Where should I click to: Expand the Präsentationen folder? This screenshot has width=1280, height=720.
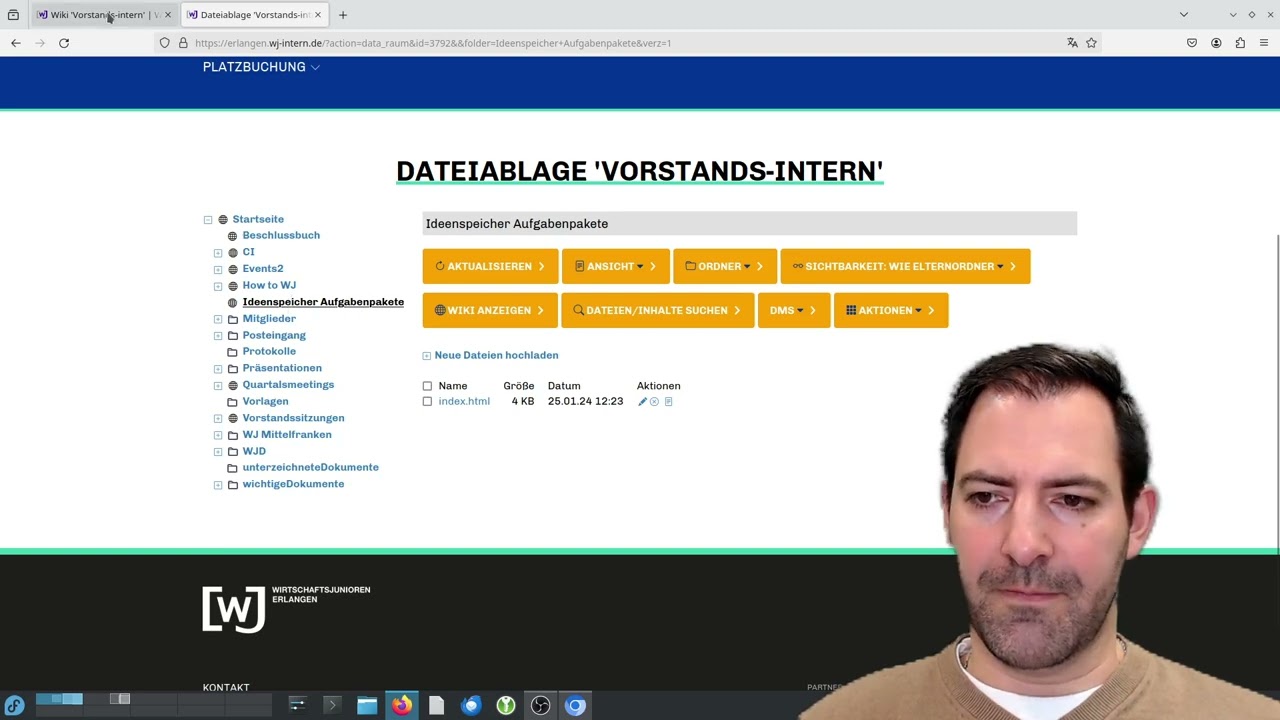pyautogui.click(x=218, y=369)
